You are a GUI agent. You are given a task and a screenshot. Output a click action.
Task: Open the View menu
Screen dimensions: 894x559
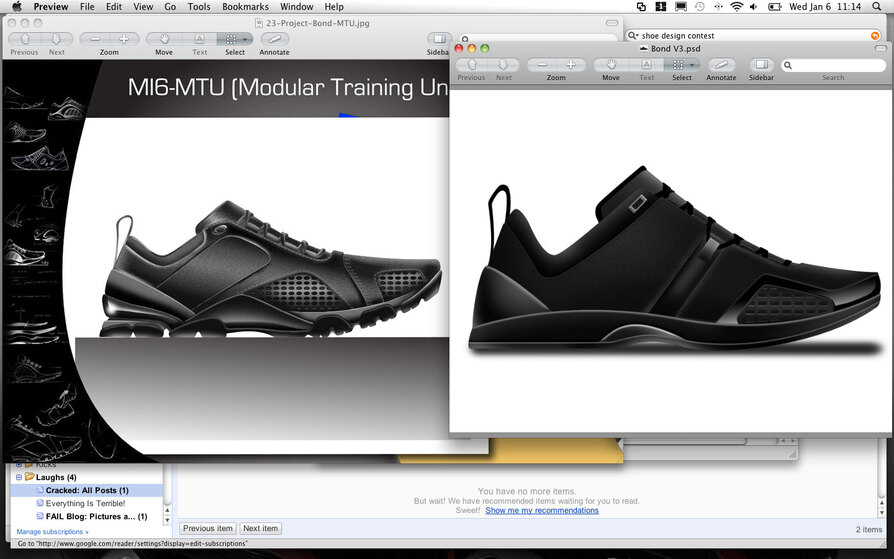pos(143,6)
